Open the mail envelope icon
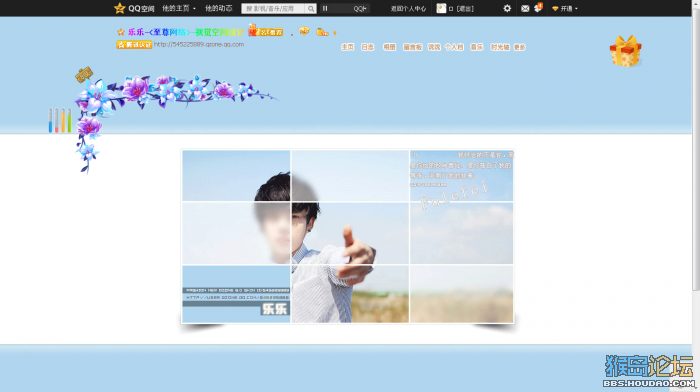This screenshot has height=392, width=700. tap(525, 8)
